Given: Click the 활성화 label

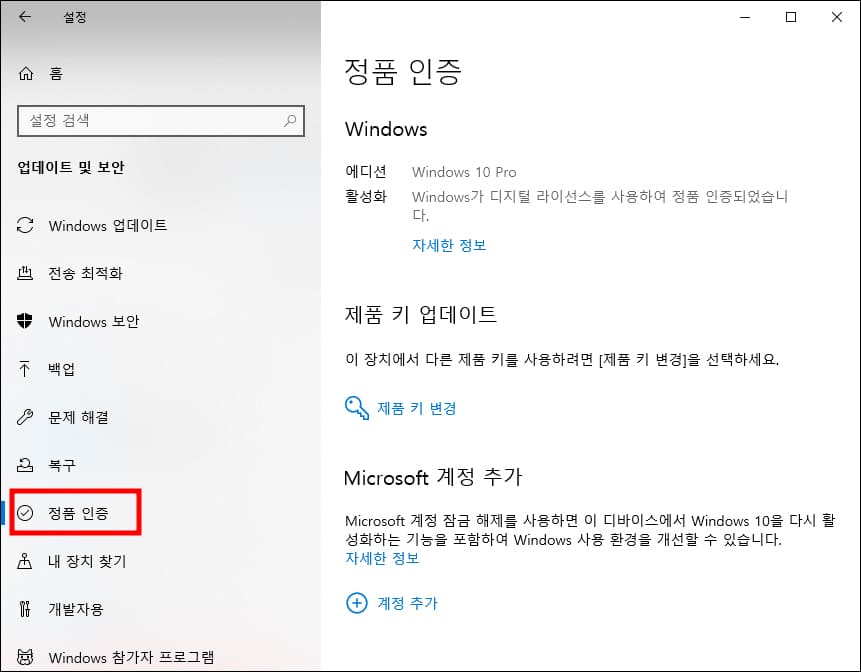Looking at the screenshot, I should 366,196.
